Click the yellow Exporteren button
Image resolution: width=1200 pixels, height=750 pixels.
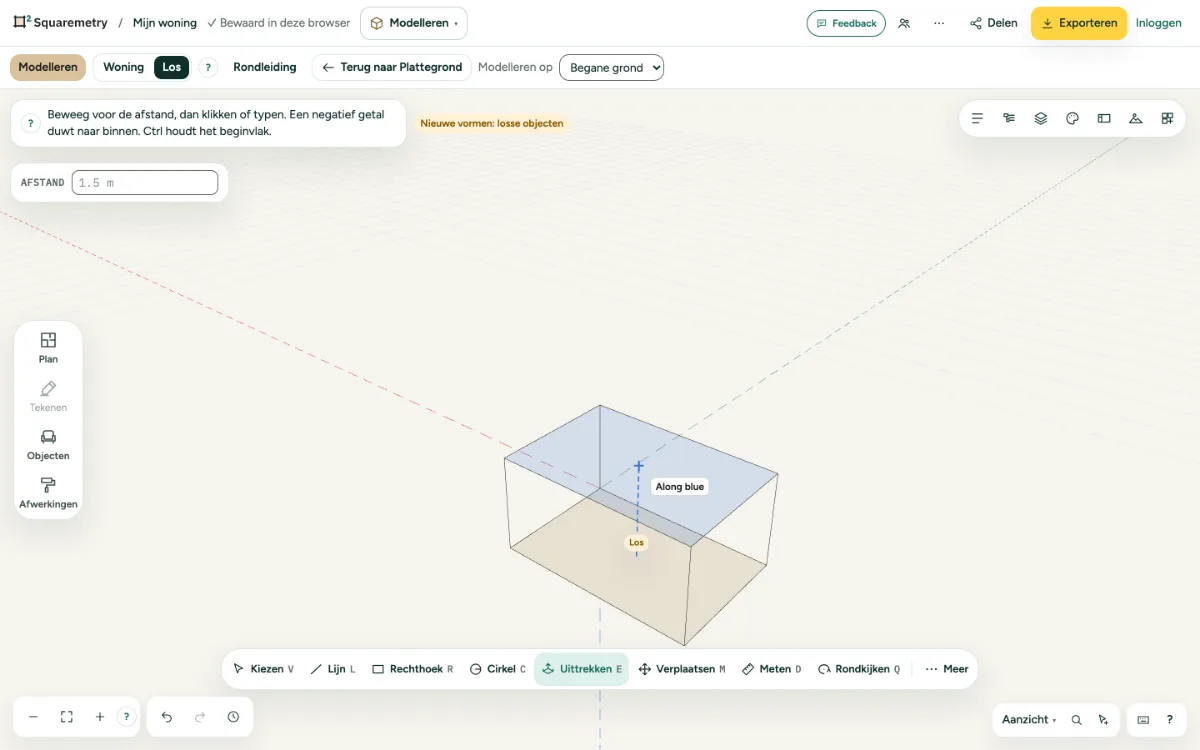1079,23
